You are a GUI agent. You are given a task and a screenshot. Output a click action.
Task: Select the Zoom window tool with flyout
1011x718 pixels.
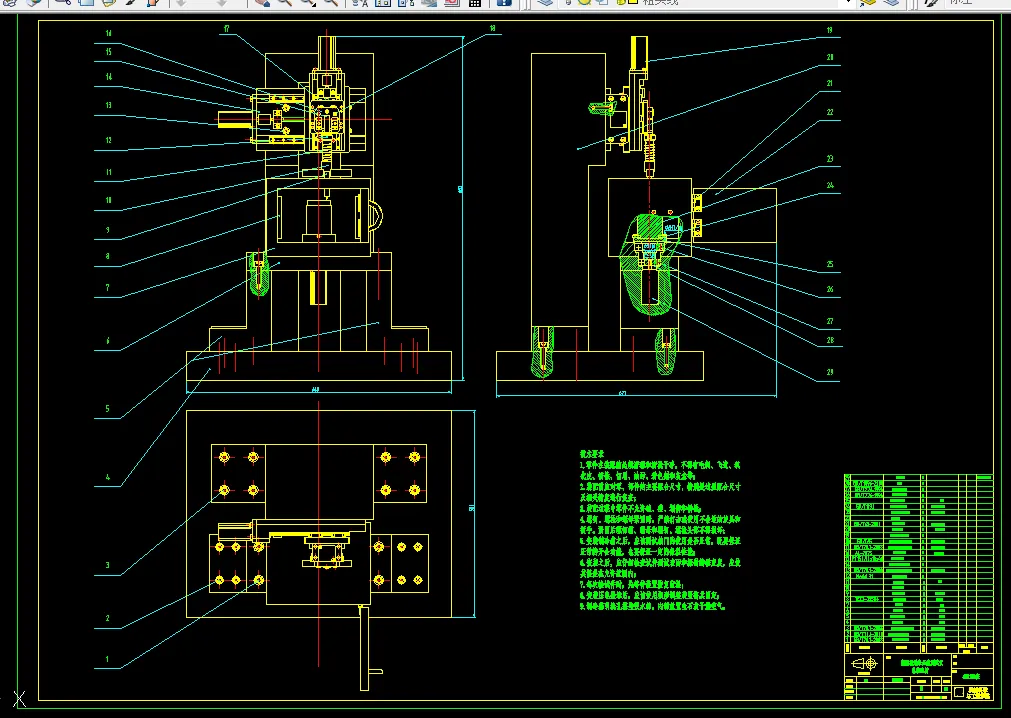[x=308, y=3]
